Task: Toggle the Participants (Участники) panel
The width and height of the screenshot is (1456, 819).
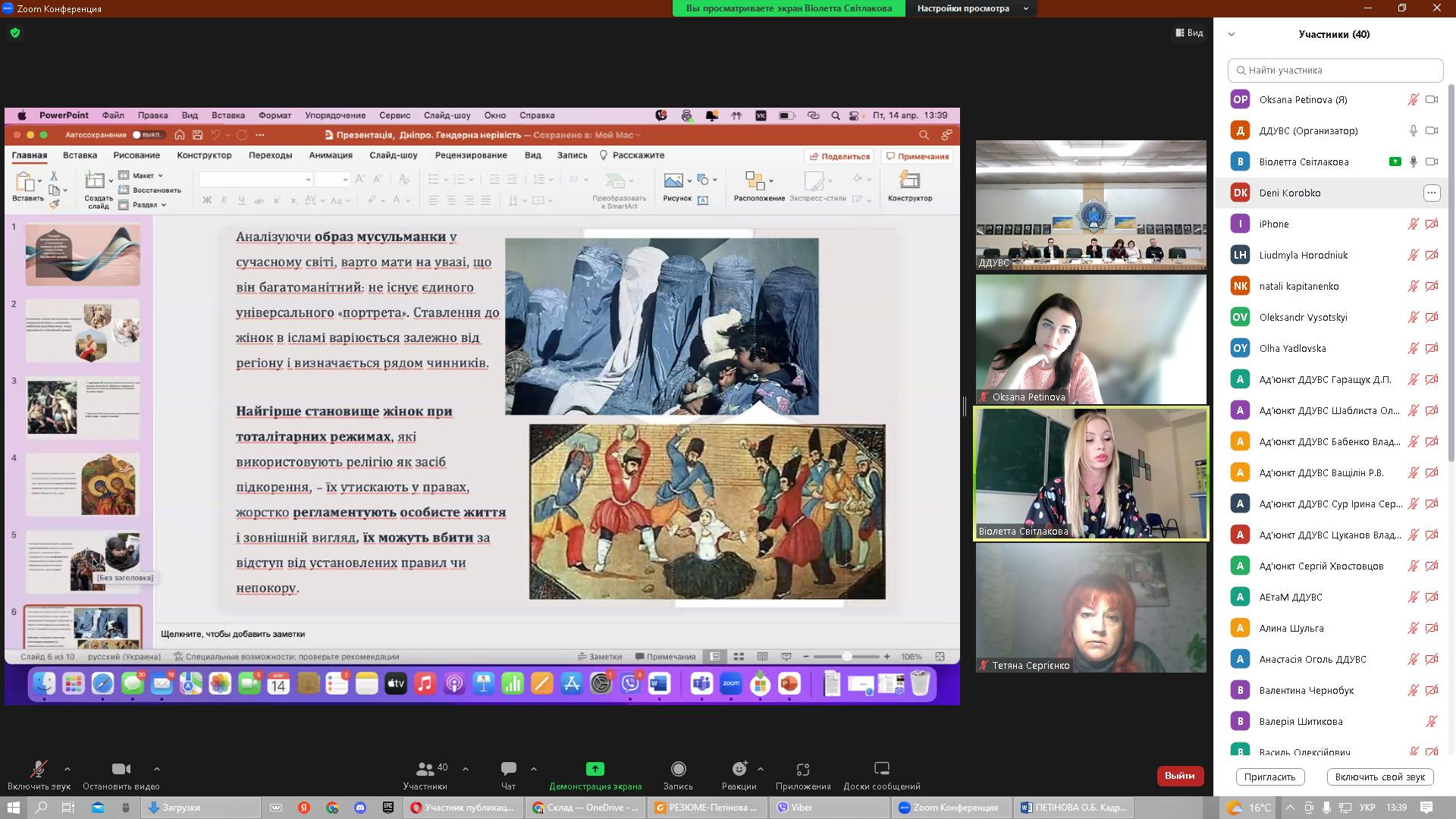Action: (425, 770)
